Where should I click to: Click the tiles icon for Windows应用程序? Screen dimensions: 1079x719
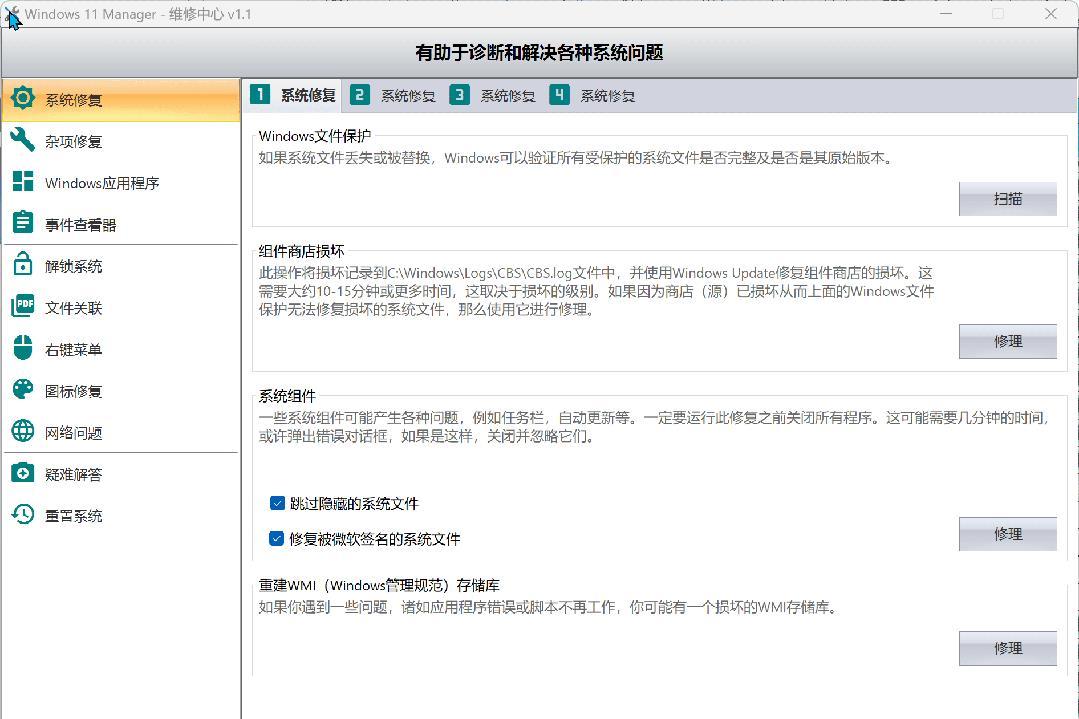(x=23, y=181)
